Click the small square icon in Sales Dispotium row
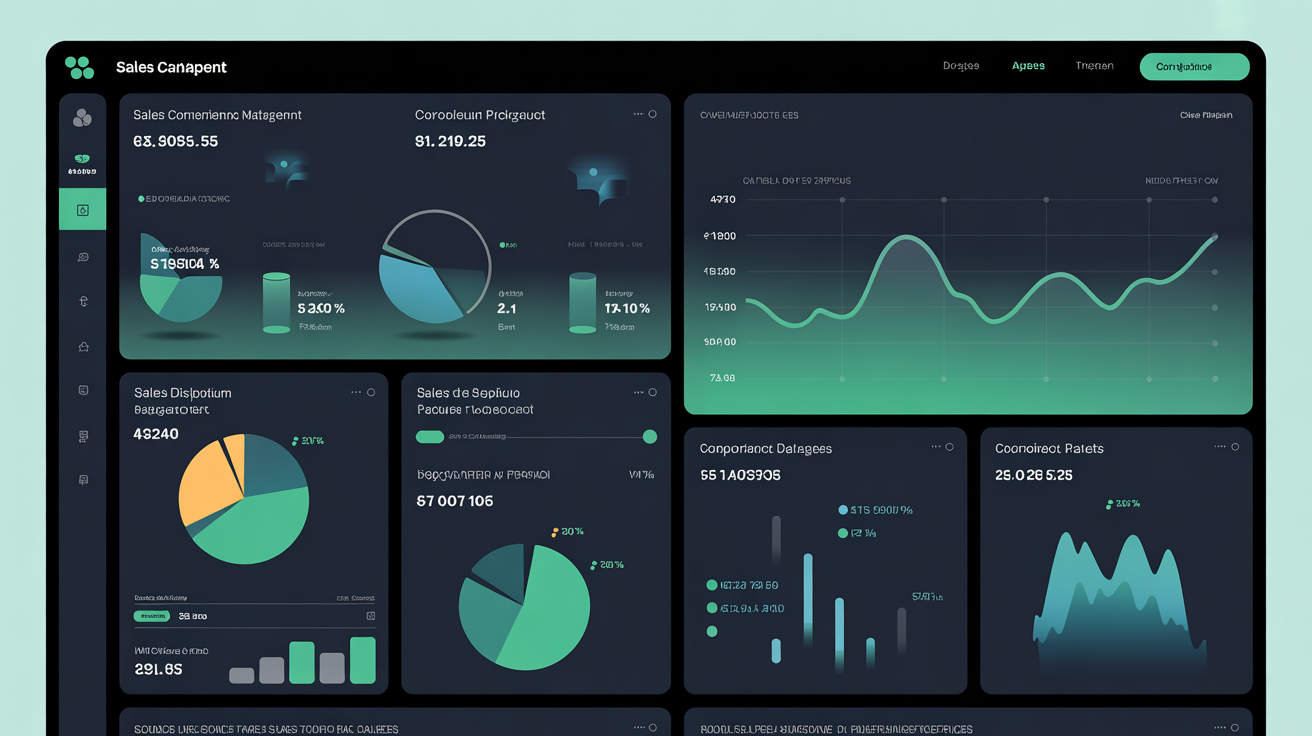Screen dimensions: 1312x736 (x=371, y=616)
